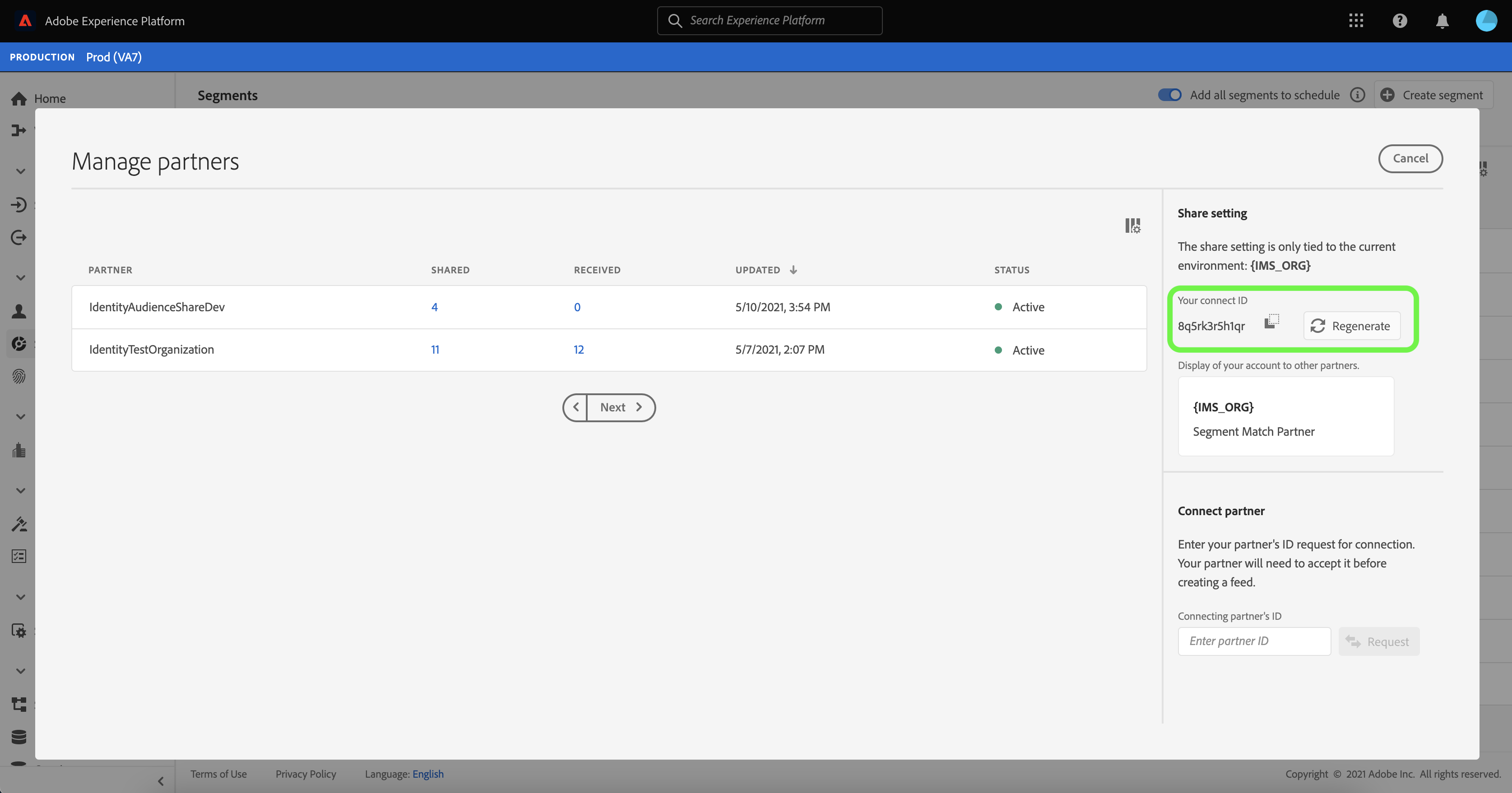The image size is (1512, 793).
Task: Open the app switcher grid icon
Action: click(x=1356, y=21)
